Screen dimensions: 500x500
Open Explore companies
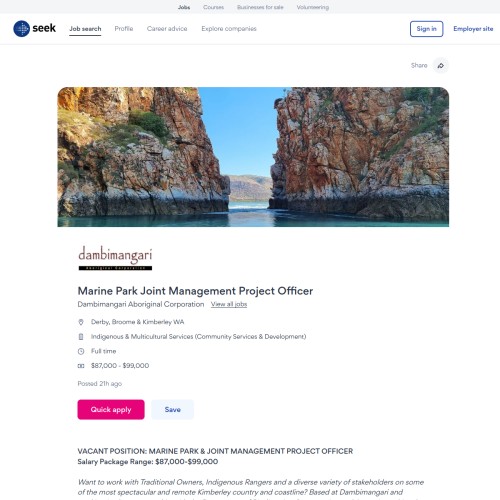tap(229, 29)
